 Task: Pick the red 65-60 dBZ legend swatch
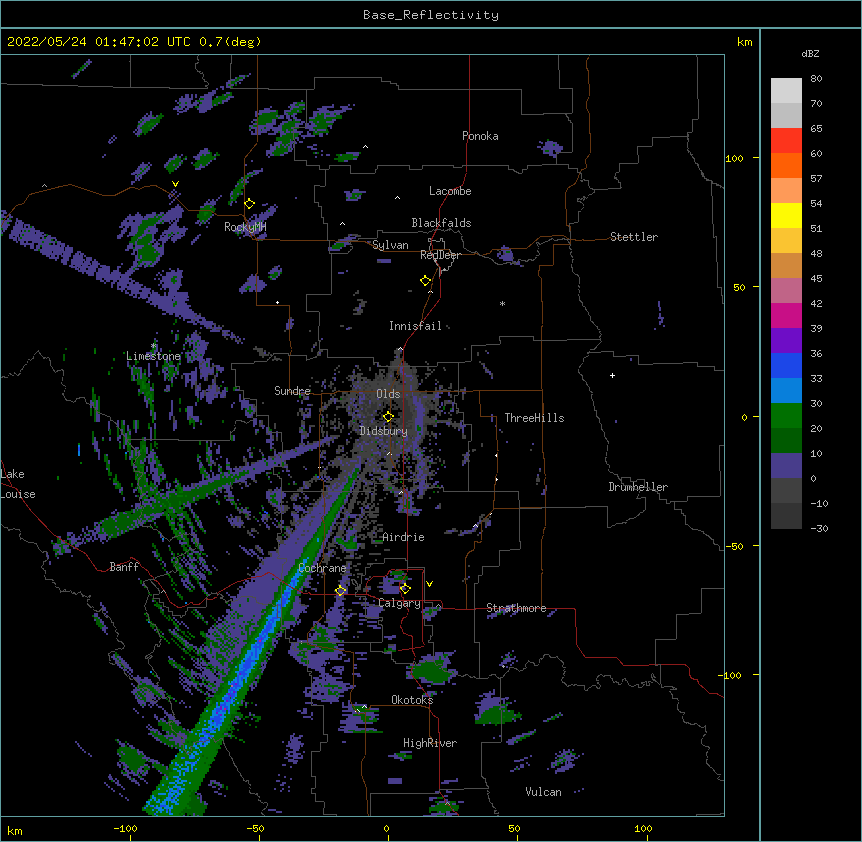tap(786, 141)
